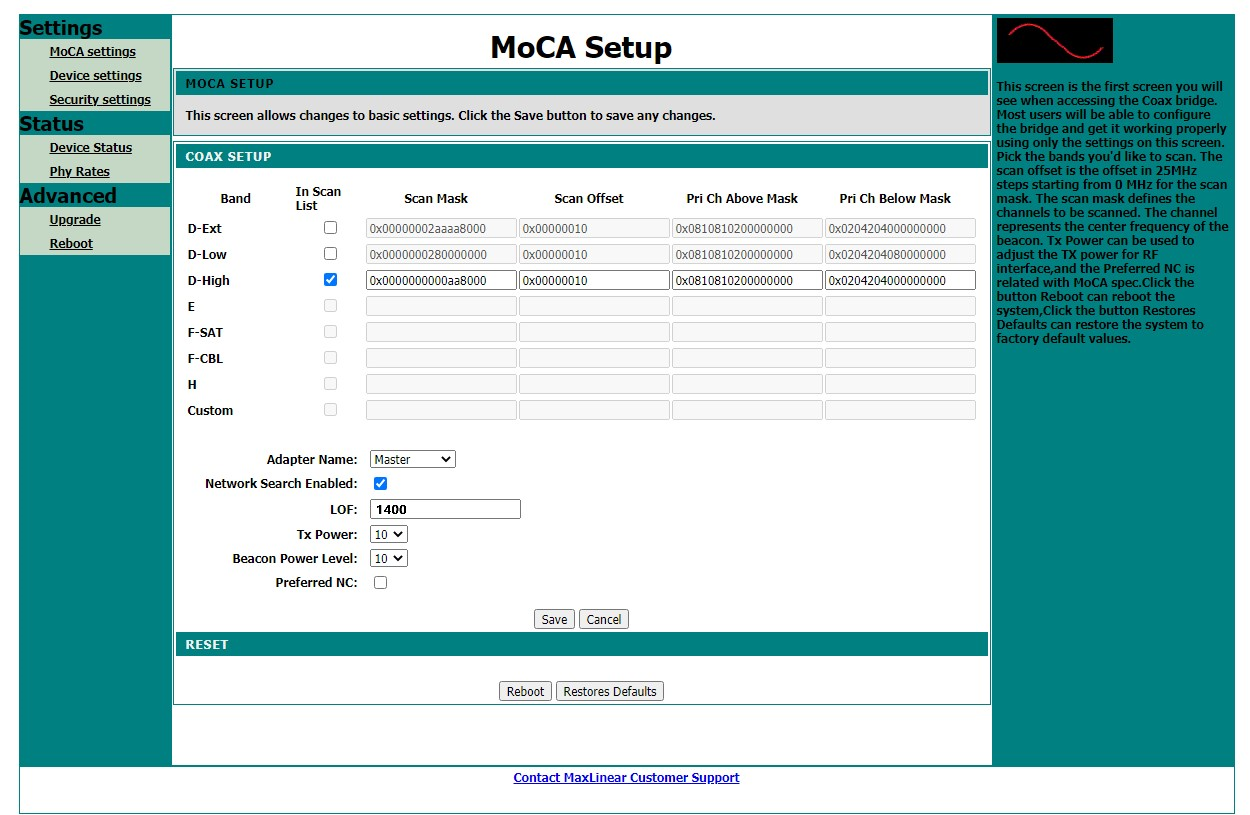
Task: Enable the D-Low band scan checkbox
Action: 330,253
